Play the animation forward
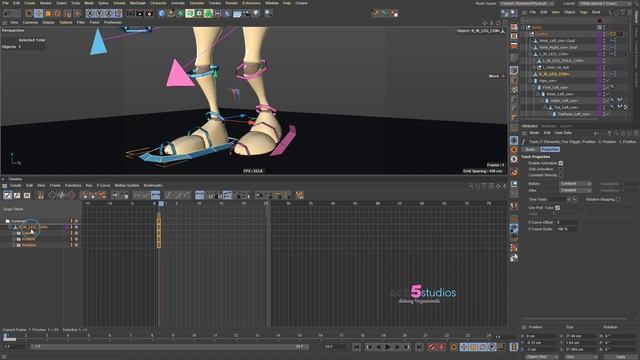Image resolution: width=640 pixels, height=360 pixels. 388,347
